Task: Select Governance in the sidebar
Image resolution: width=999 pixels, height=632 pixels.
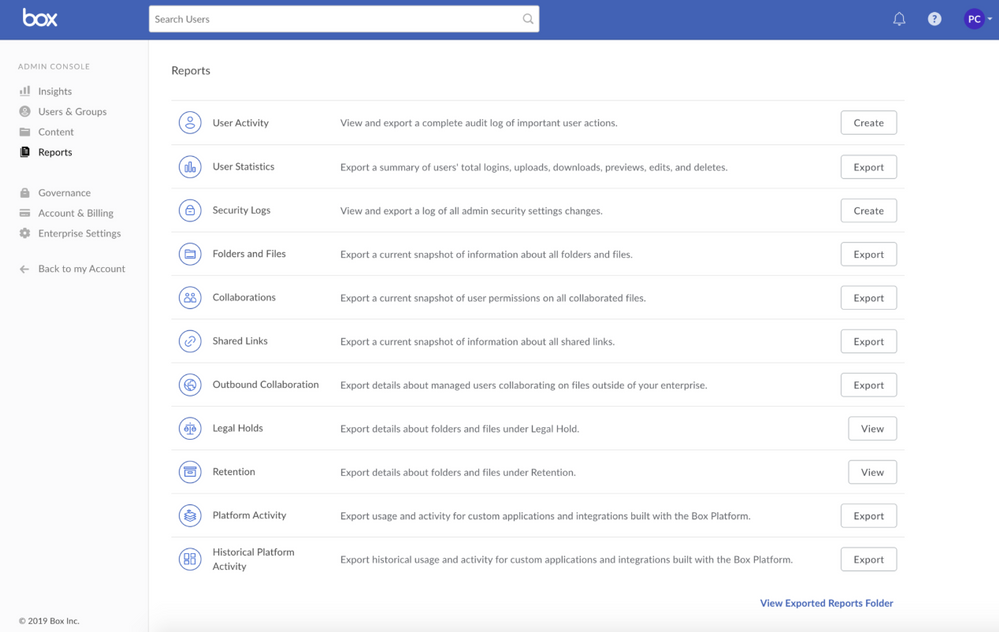Action: [x=64, y=193]
